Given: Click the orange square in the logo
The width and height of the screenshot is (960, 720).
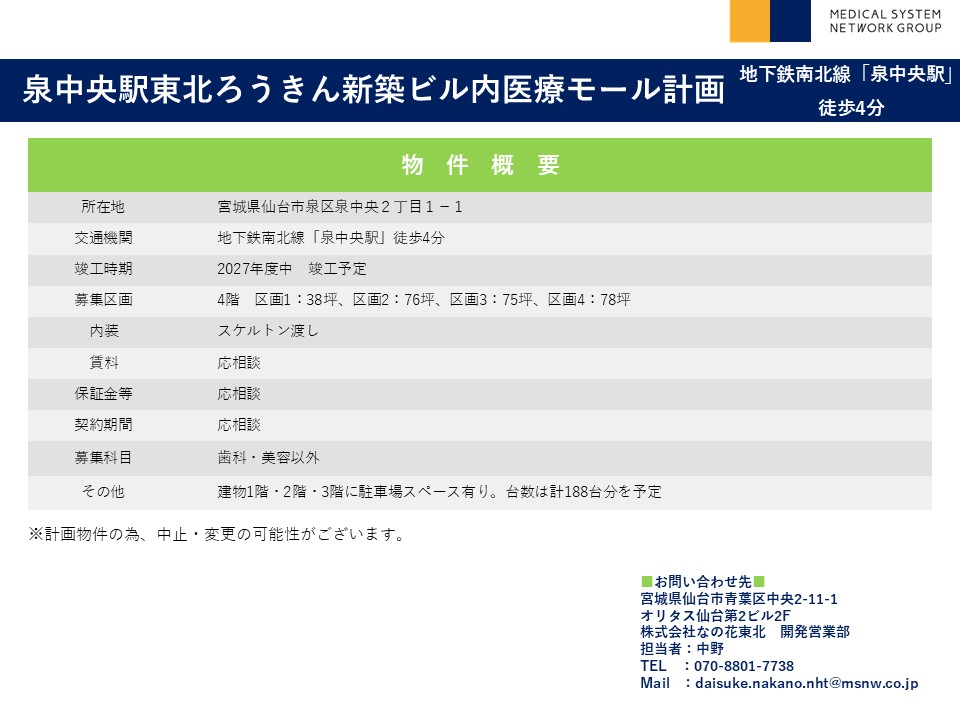Looking at the screenshot, I should pyautogui.click(x=750, y=21).
